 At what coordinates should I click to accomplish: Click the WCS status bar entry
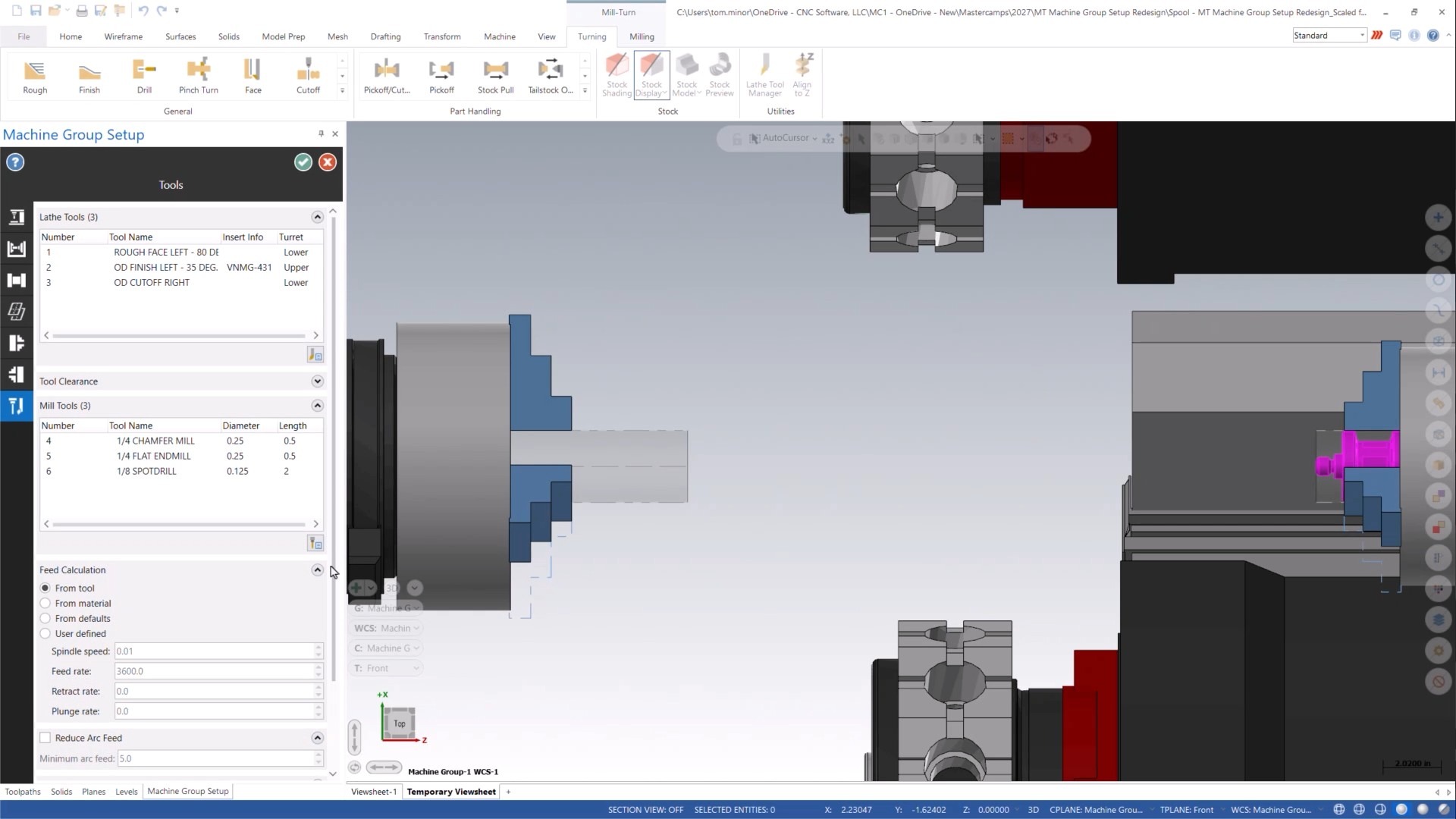pyautogui.click(x=1271, y=810)
